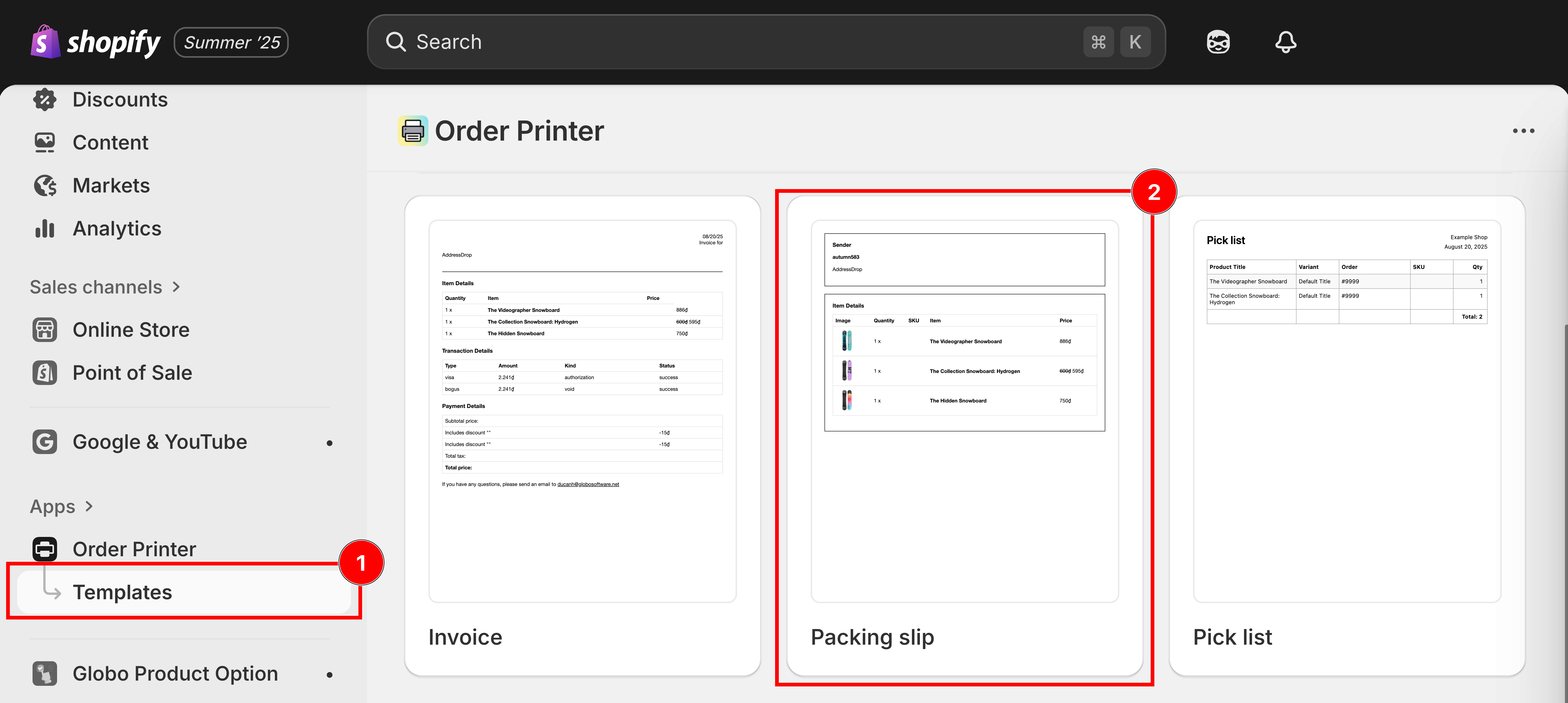Click the Online Store icon

coord(44,330)
